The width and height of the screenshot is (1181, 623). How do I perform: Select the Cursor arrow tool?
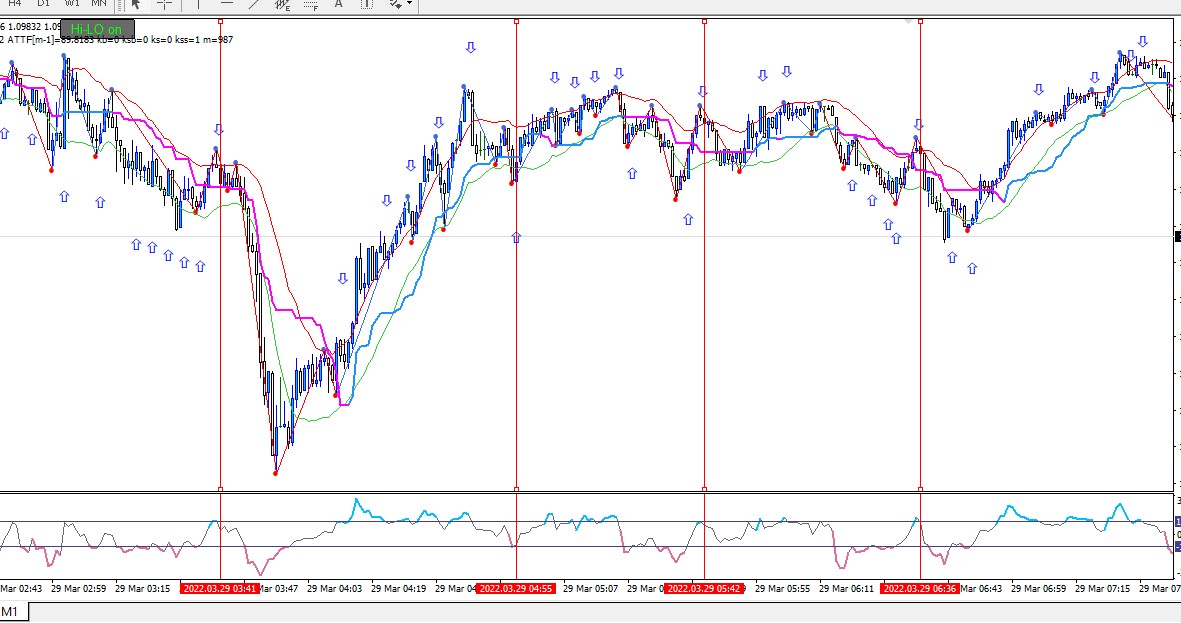[x=136, y=4]
